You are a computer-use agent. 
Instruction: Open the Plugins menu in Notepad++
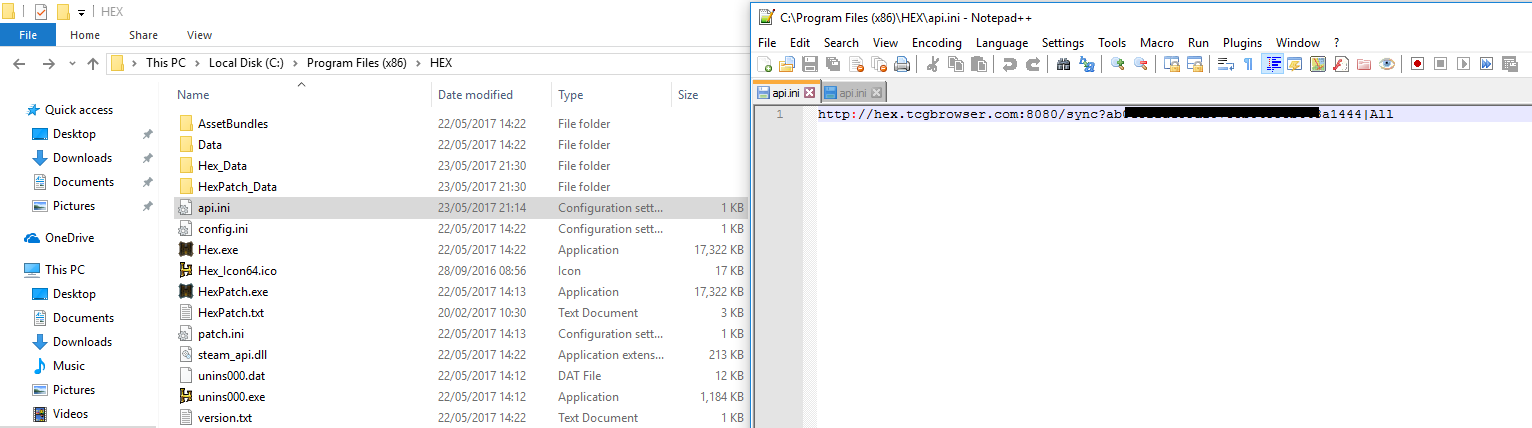1242,43
